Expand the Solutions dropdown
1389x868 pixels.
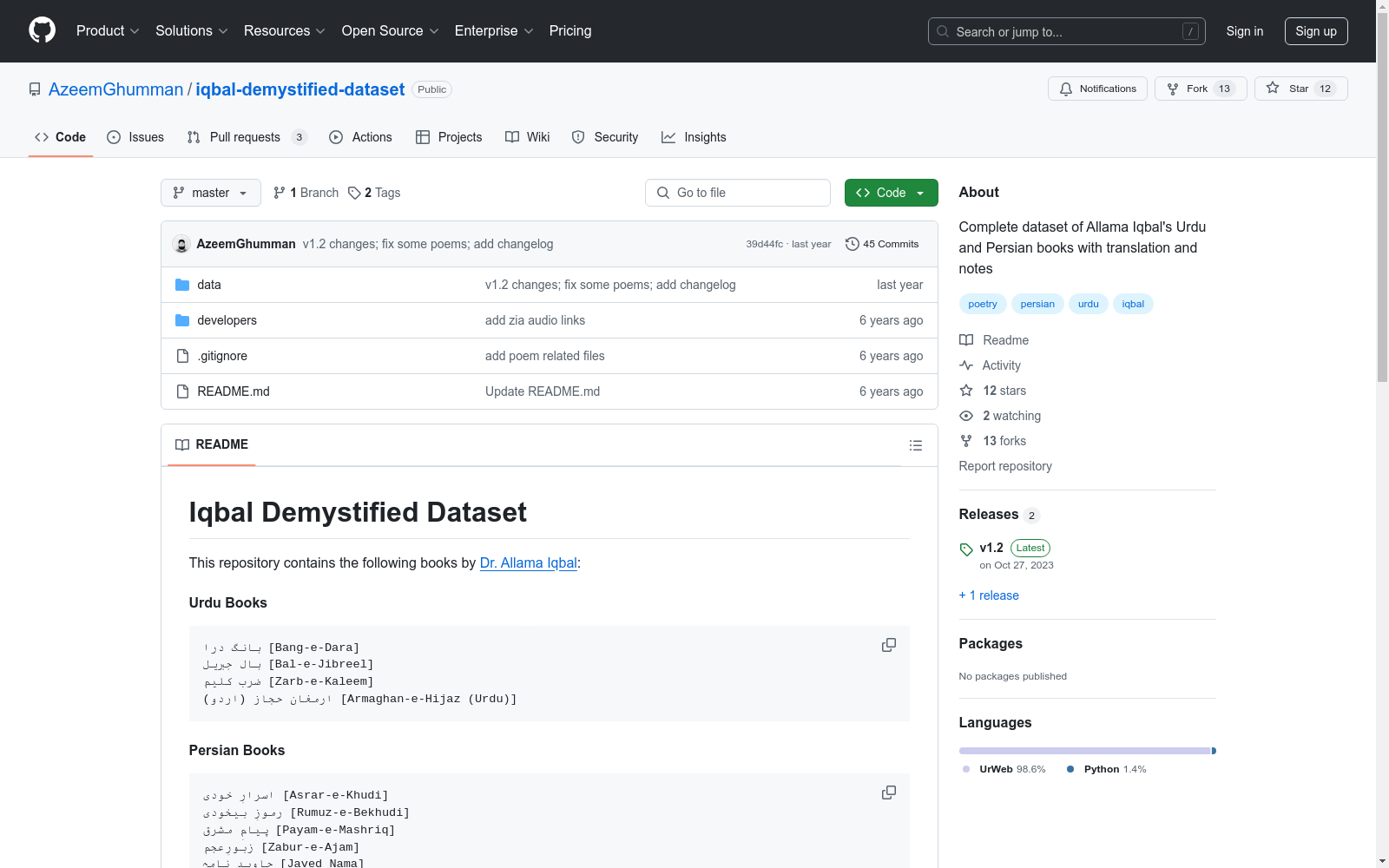192,30
